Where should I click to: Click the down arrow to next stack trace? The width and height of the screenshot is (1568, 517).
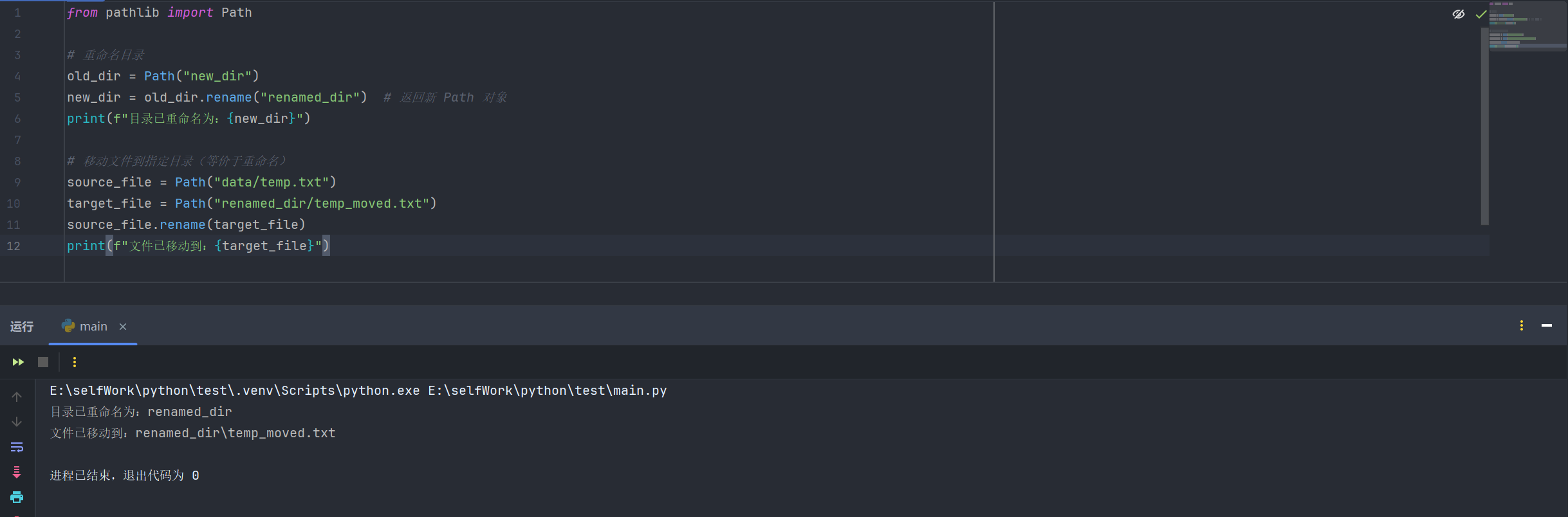point(17,422)
